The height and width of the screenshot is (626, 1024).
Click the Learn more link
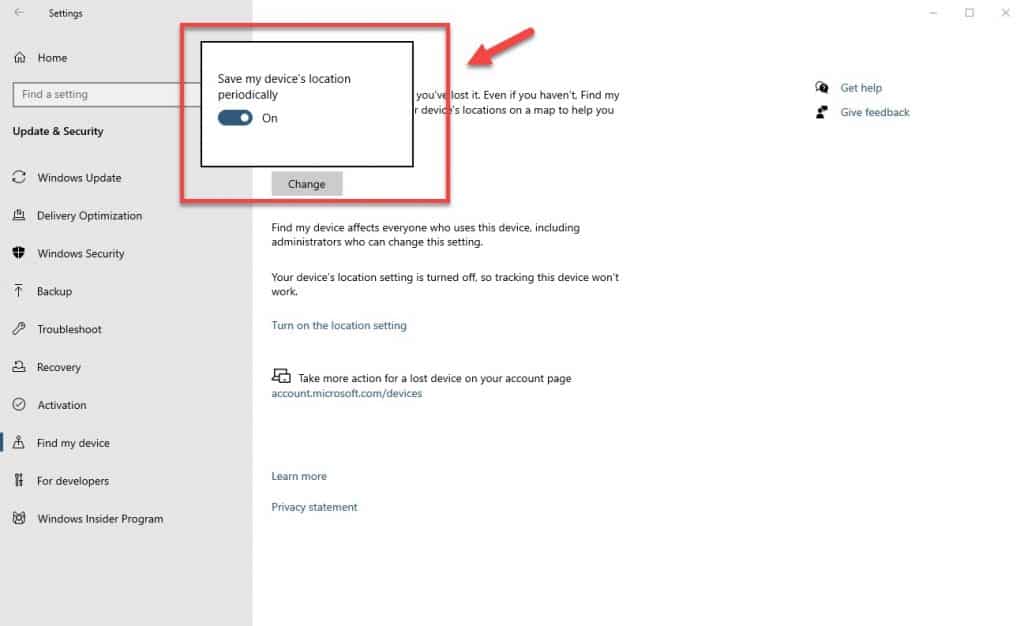299,476
